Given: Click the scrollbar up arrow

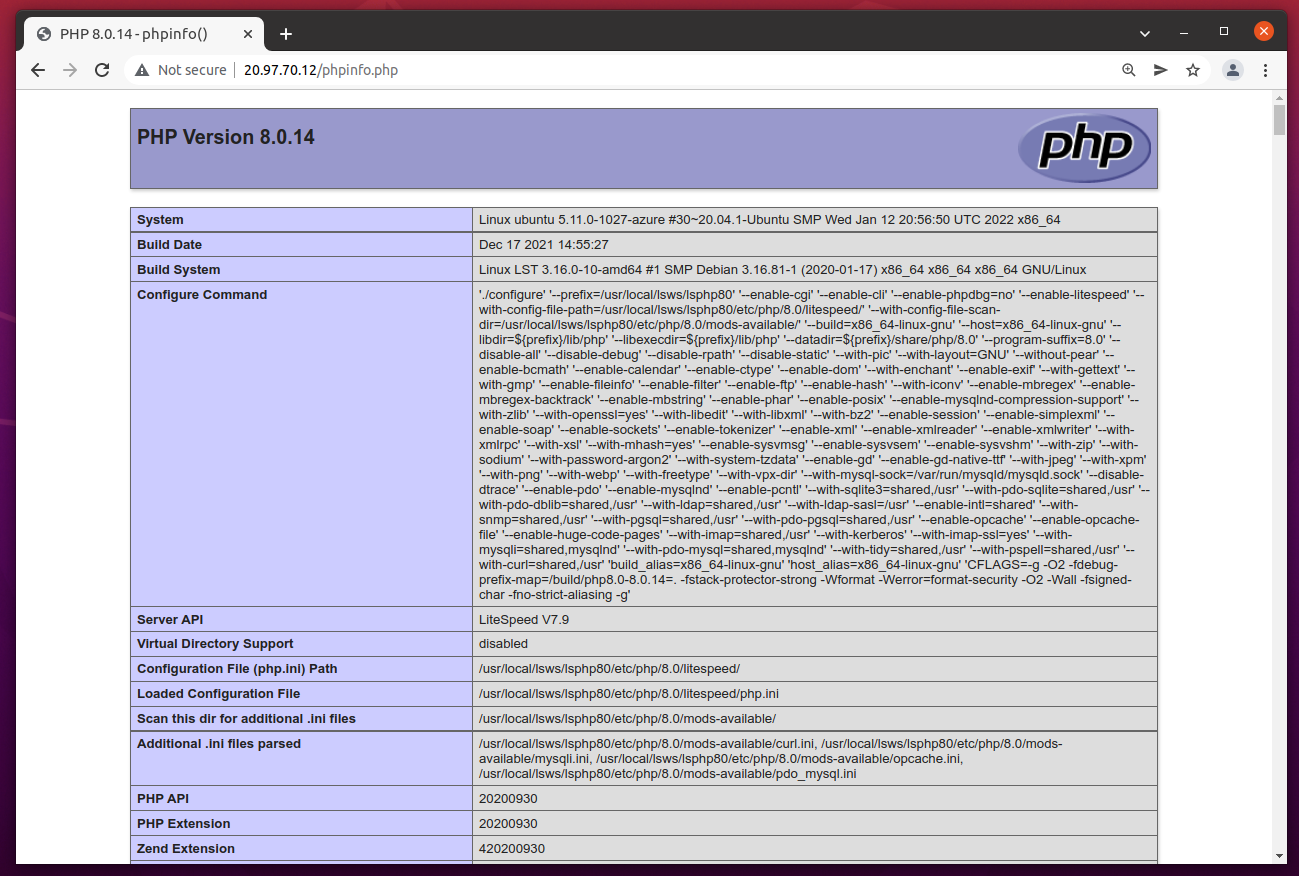Looking at the screenshot, I should [x=1279, y=98].
